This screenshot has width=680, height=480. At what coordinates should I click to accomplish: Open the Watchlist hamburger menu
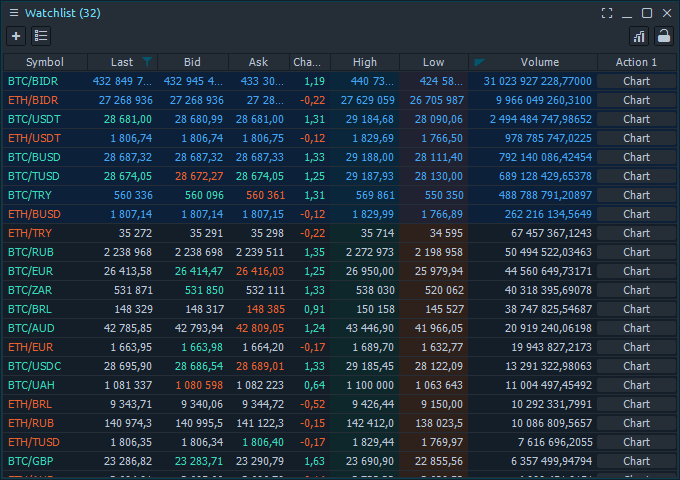coord(14,13)
